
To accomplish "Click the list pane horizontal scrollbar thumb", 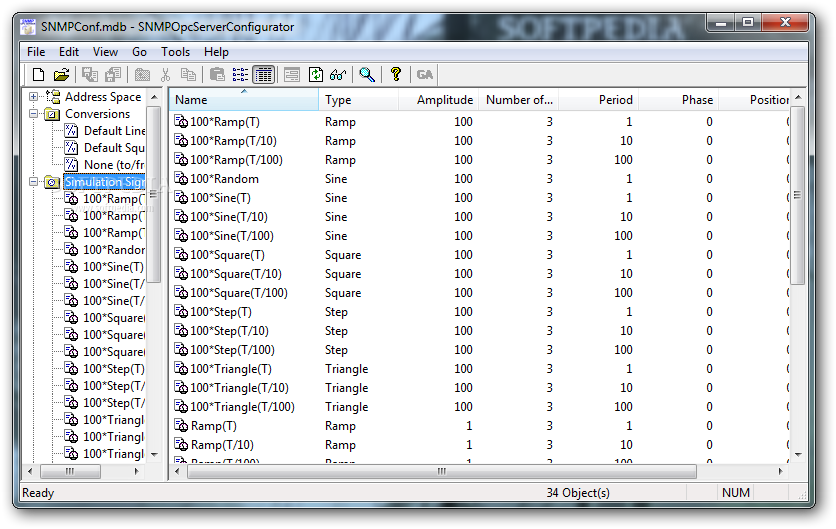I will 442,471.
